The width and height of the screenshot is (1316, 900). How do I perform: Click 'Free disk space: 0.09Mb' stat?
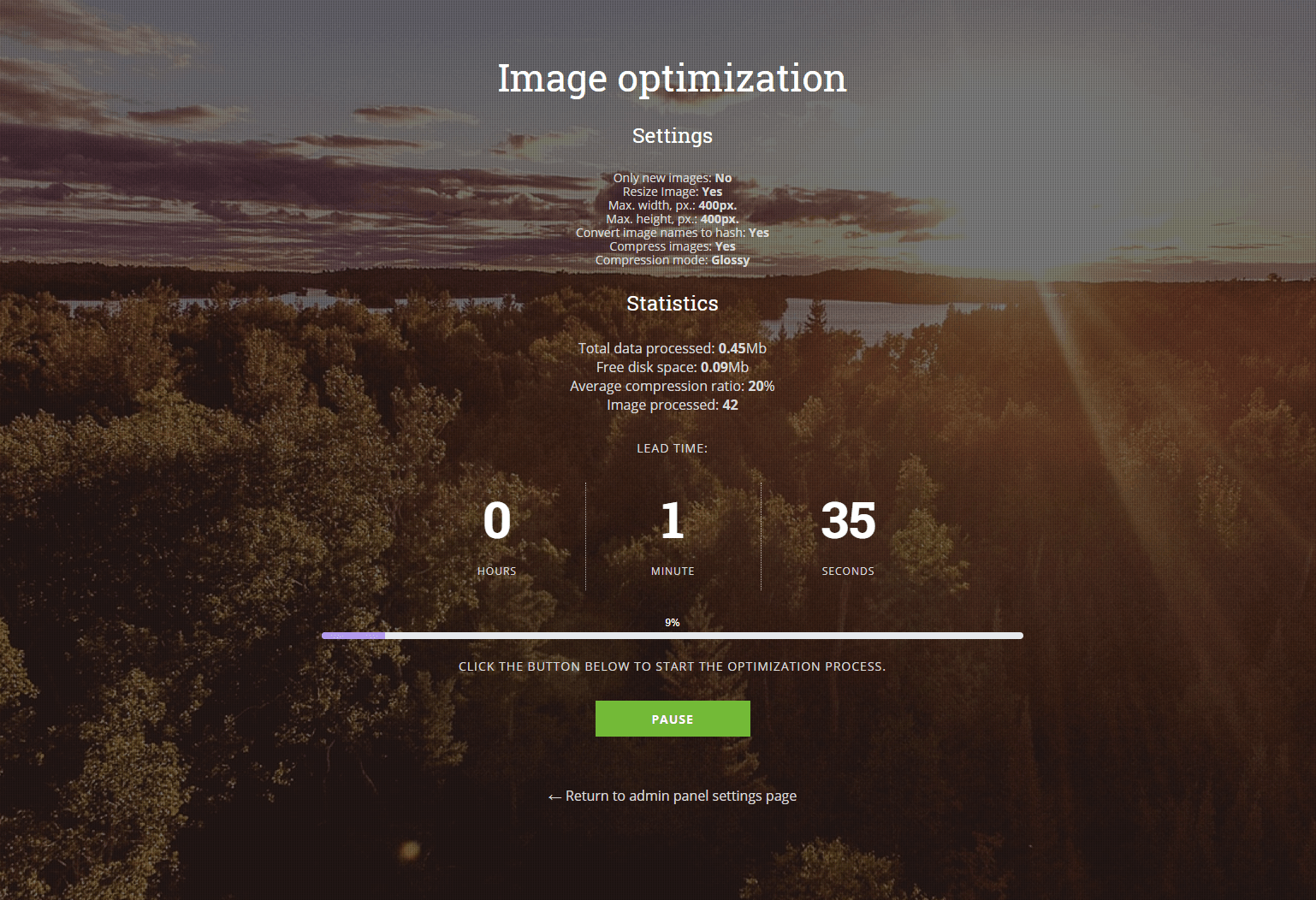tap(673, 367)
